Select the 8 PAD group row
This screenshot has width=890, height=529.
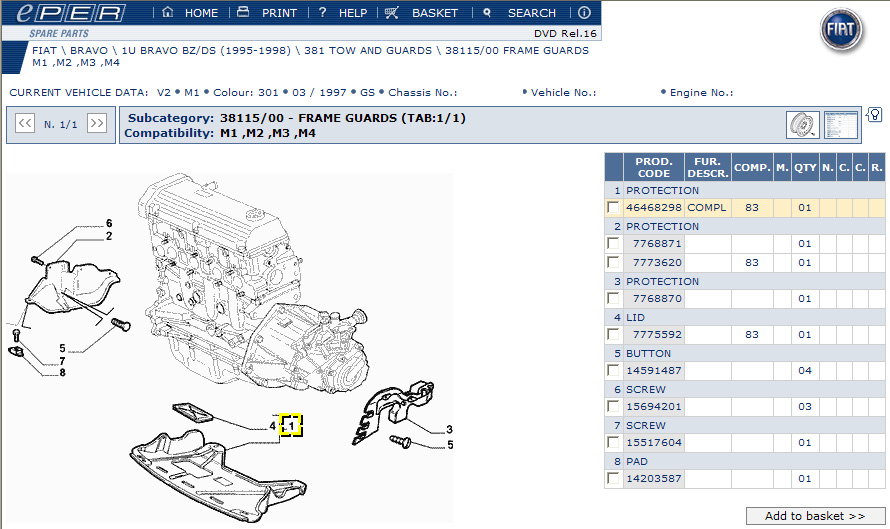pyautogui.click(x=745, y=461)
